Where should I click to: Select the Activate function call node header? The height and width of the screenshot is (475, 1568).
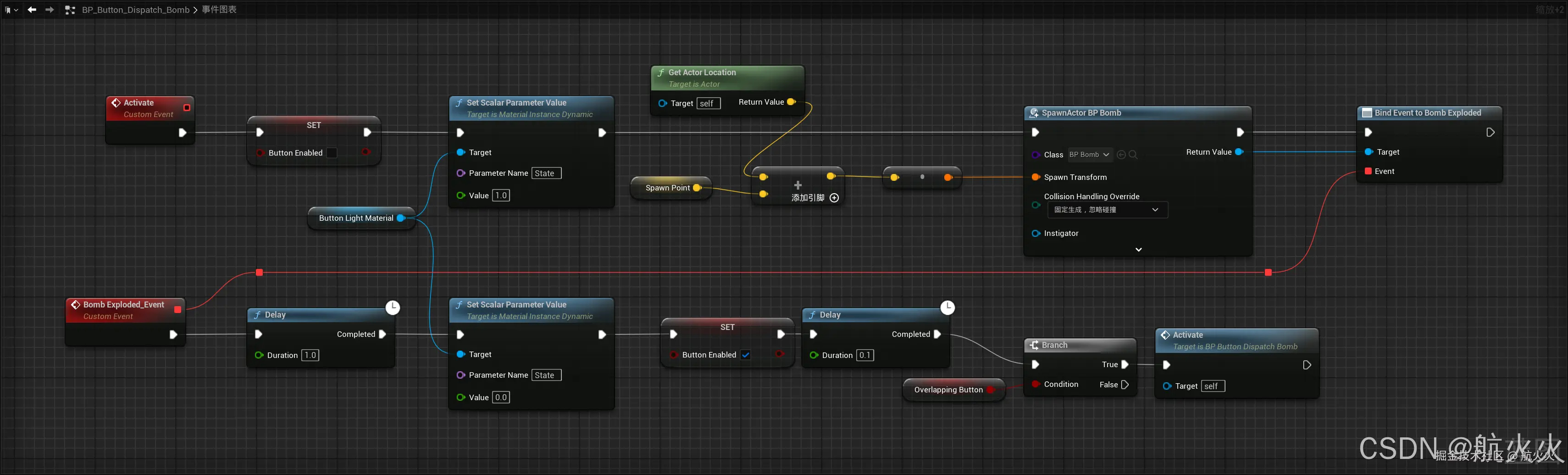click(x=1237, y=341)
